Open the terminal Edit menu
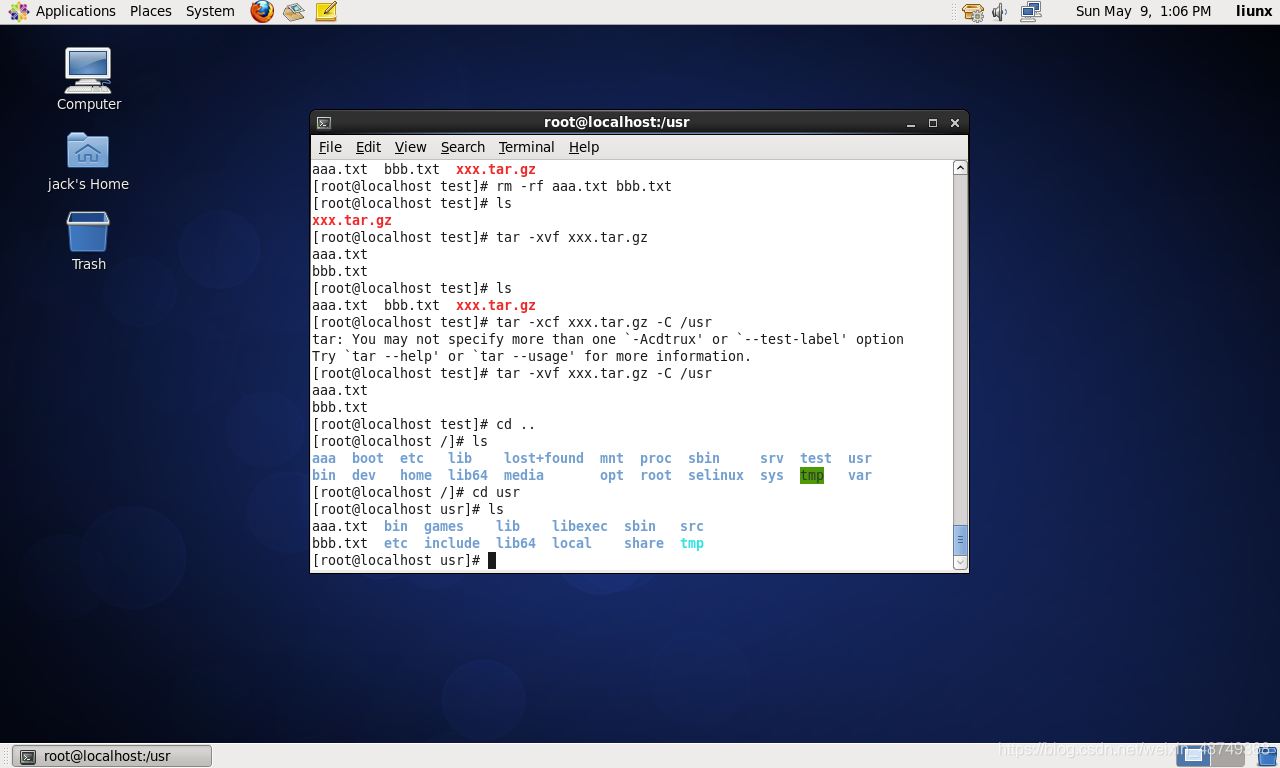The width and height of the screenshot is (1280, 768). 368,147
